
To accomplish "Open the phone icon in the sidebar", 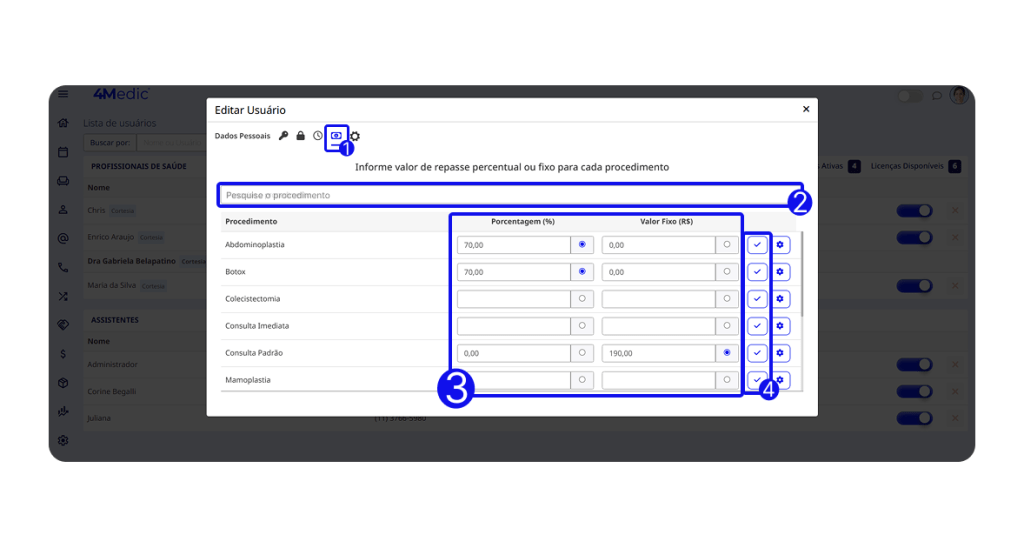I will pyautogui.click(x=63, y=267).
